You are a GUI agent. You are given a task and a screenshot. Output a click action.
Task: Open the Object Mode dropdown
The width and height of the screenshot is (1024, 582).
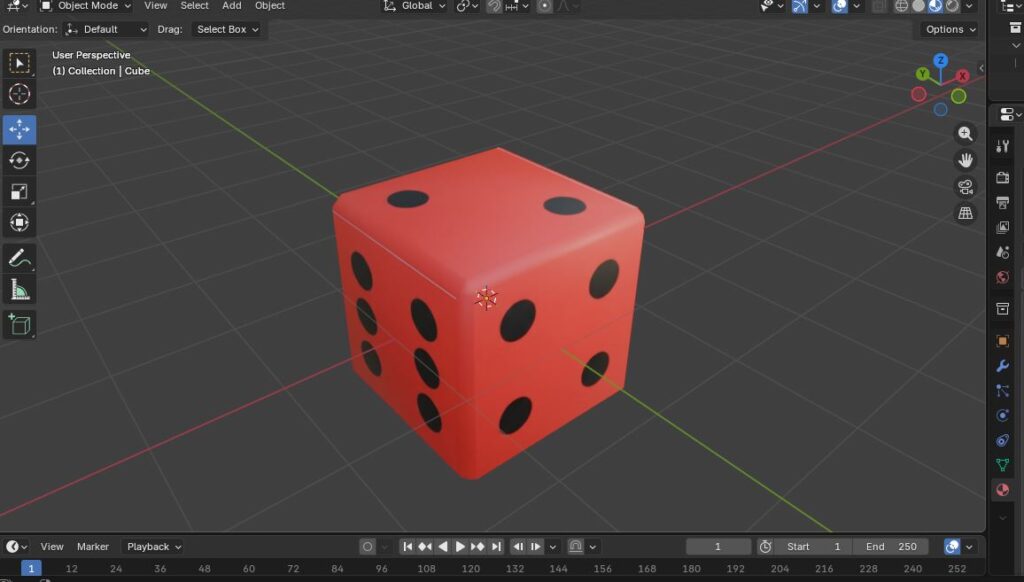86,6
